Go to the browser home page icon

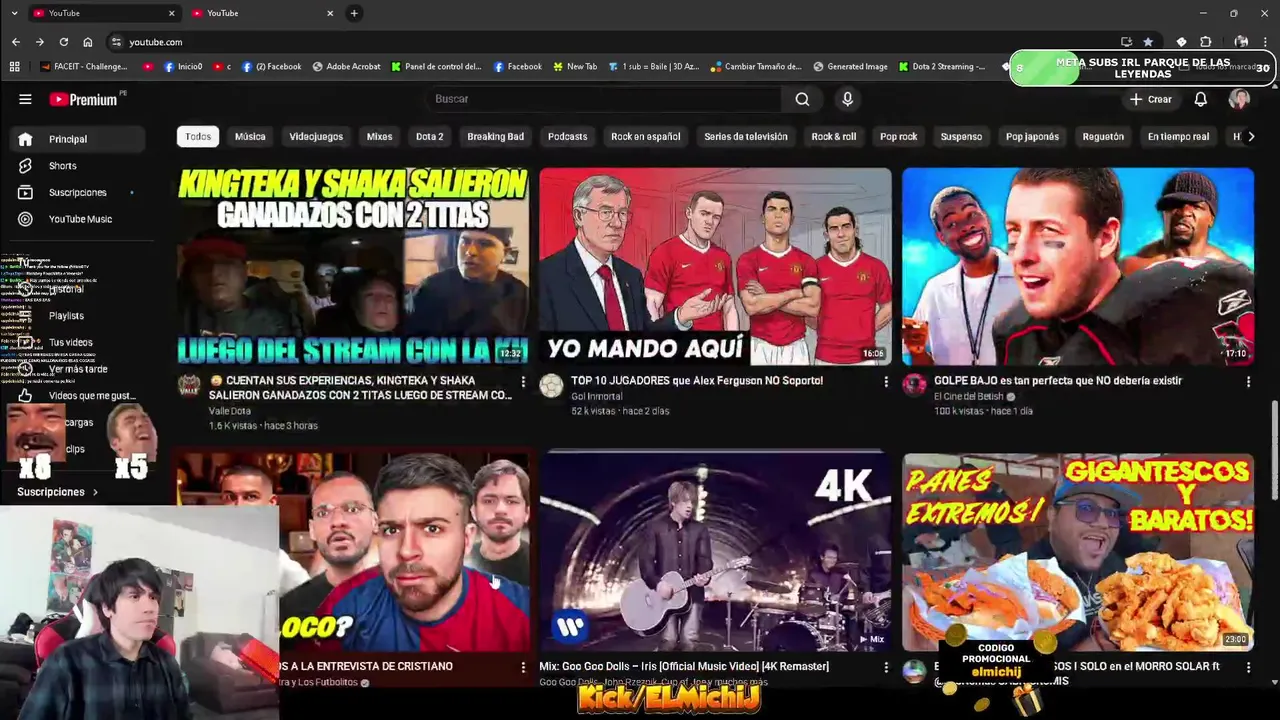click(x=87, y=42)
